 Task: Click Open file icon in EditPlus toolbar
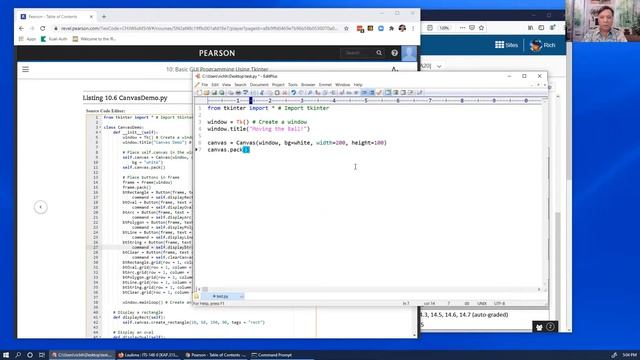tap(207, 93)
